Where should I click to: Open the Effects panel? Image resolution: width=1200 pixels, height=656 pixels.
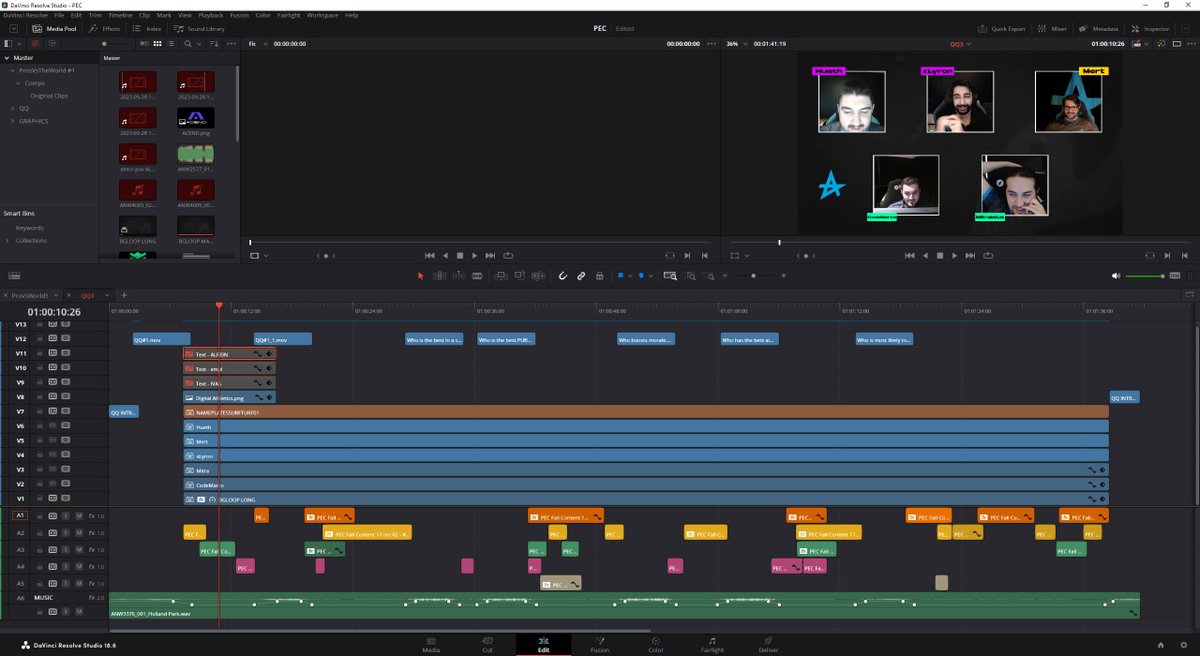[x=103, y=28]
